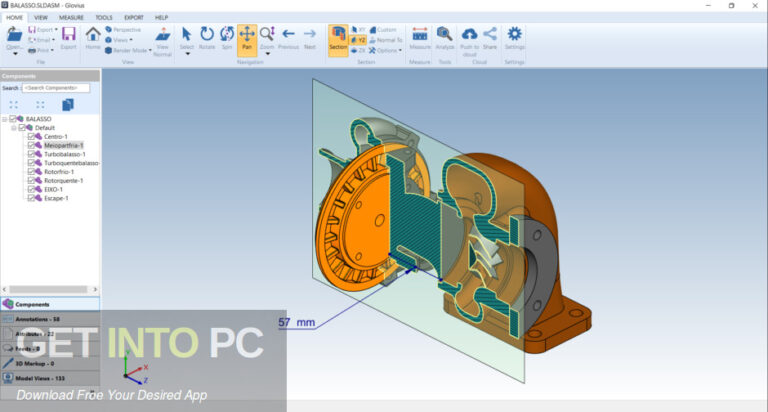Click Push to cloud icon
This screenshot has height=412, width=768.
469,34
